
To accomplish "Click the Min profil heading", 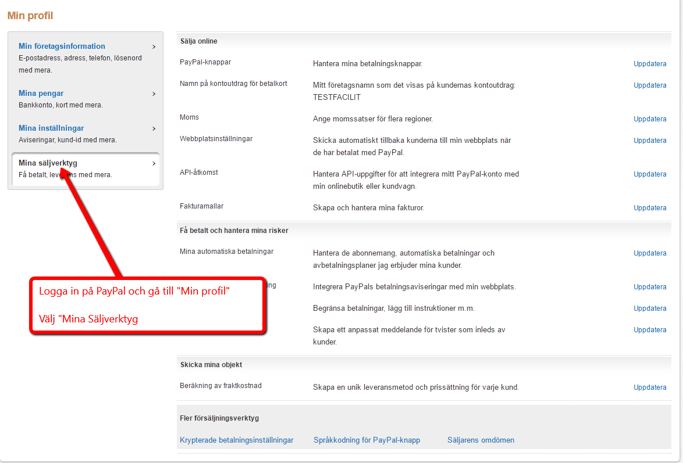I will pyautogui.click(x=30, y=16).
